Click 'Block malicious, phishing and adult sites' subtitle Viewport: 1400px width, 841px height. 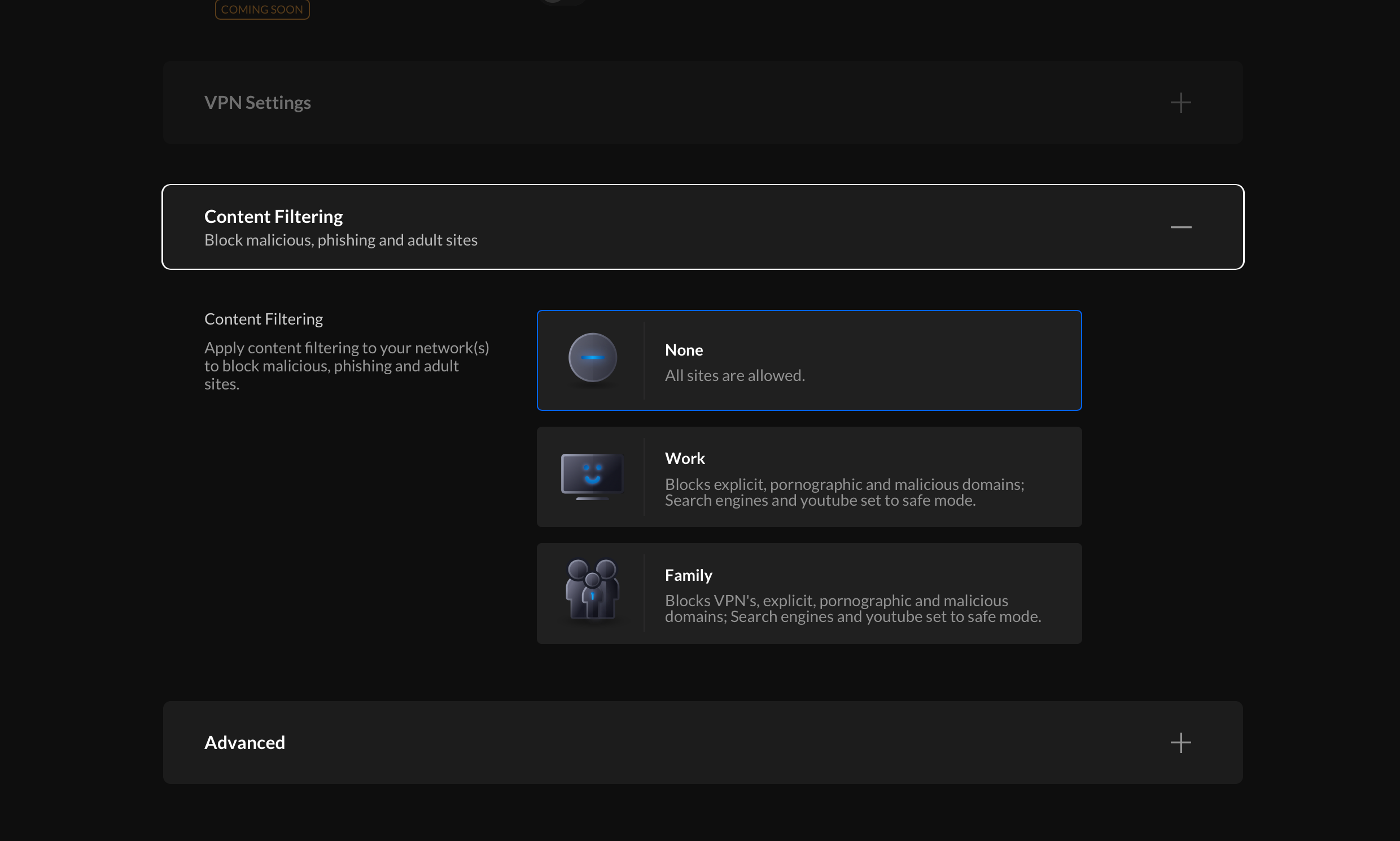coord(340,240)
